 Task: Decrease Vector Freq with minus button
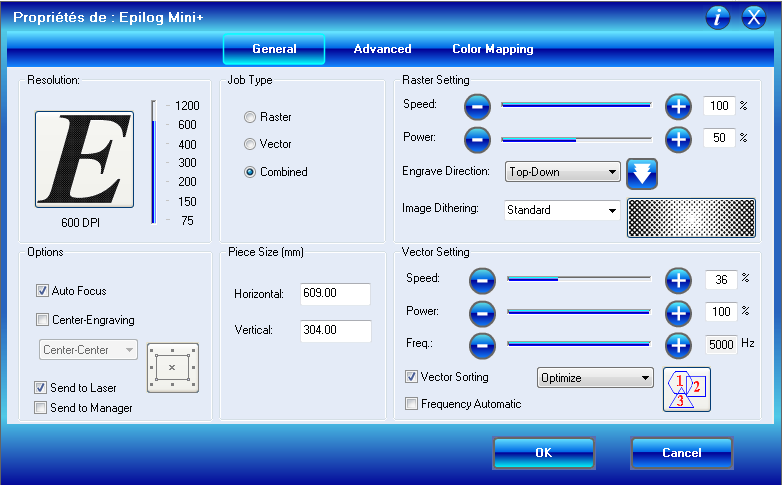point(482,345)
